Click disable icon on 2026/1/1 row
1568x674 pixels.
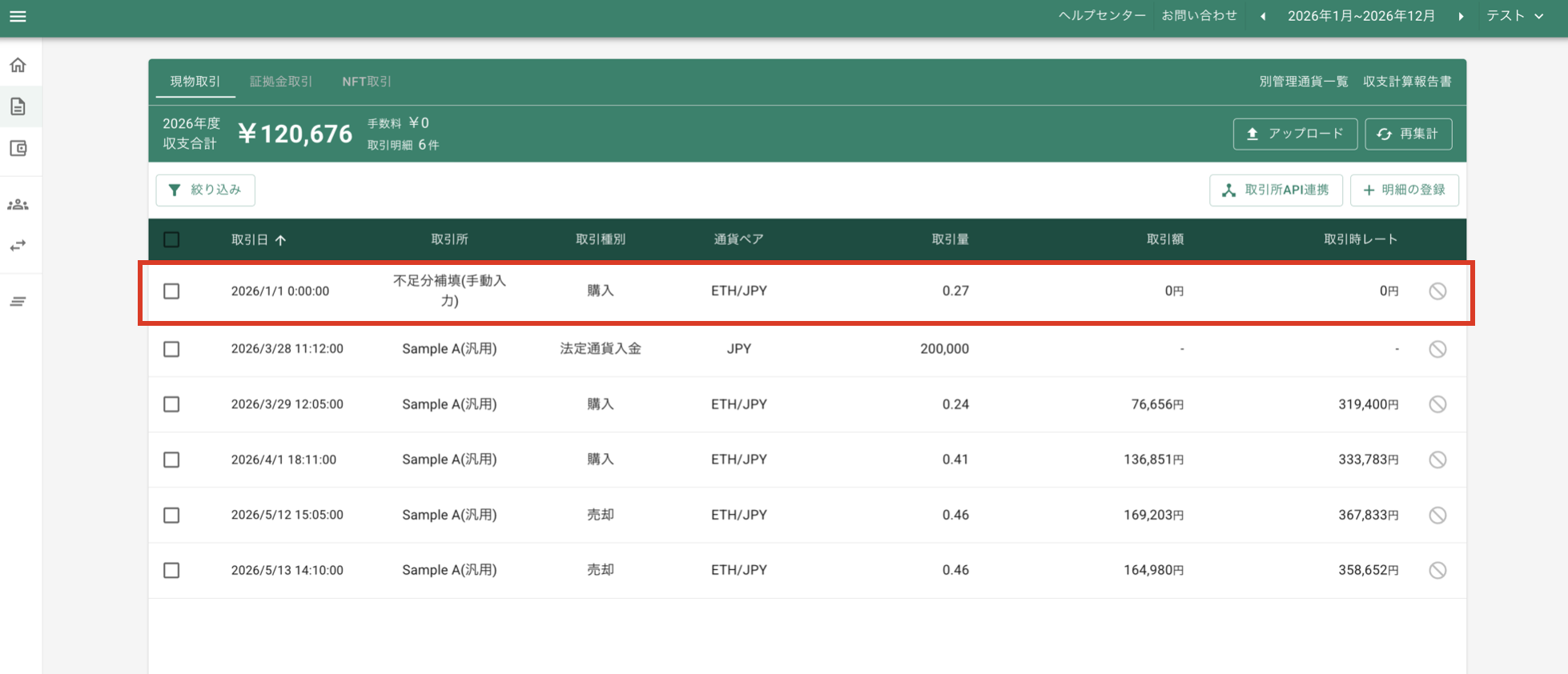tap(1437, 291)
